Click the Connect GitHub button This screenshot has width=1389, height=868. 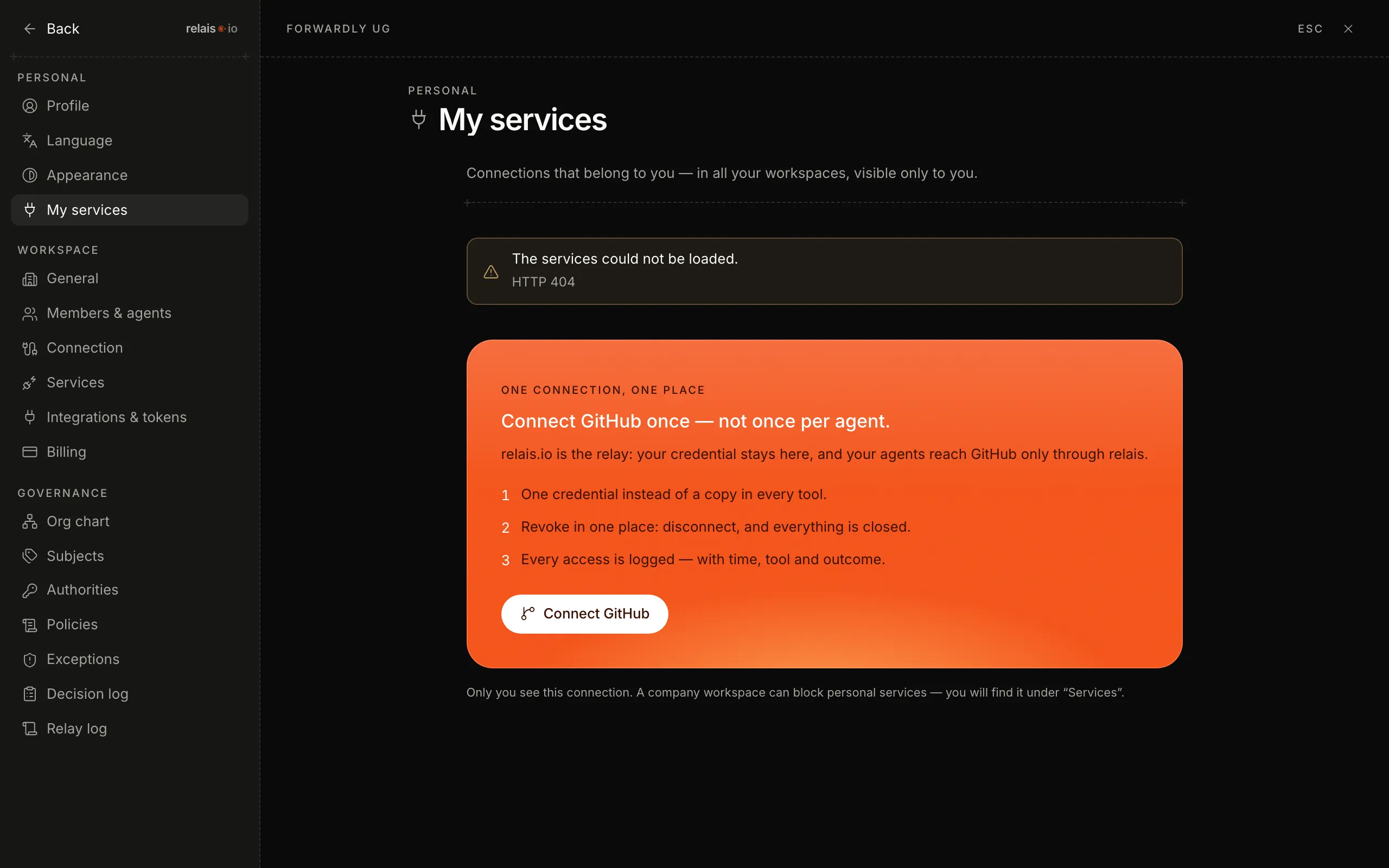click(x=584, y=614)
